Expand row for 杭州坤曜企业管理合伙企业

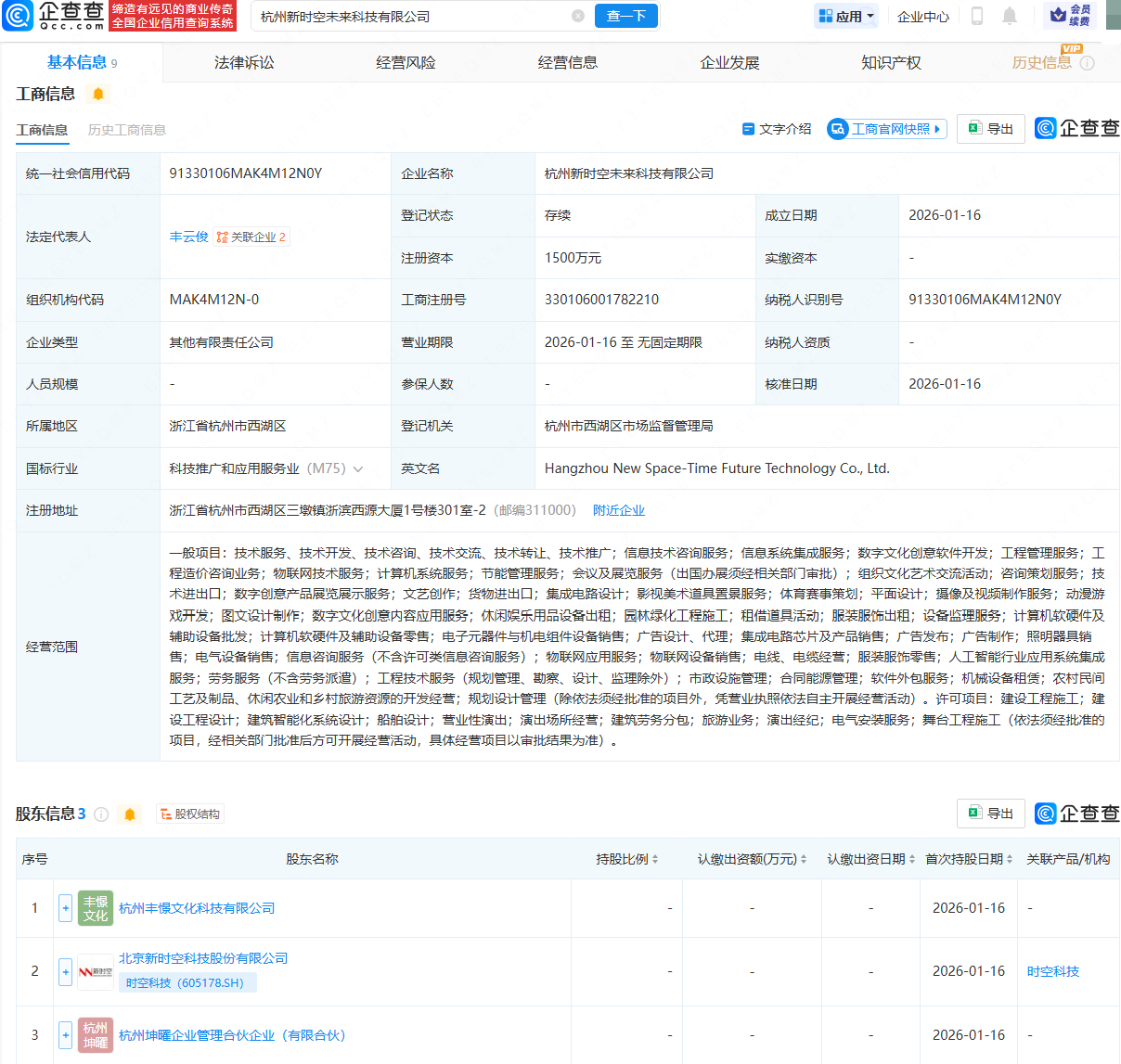tap(65, 1034)
